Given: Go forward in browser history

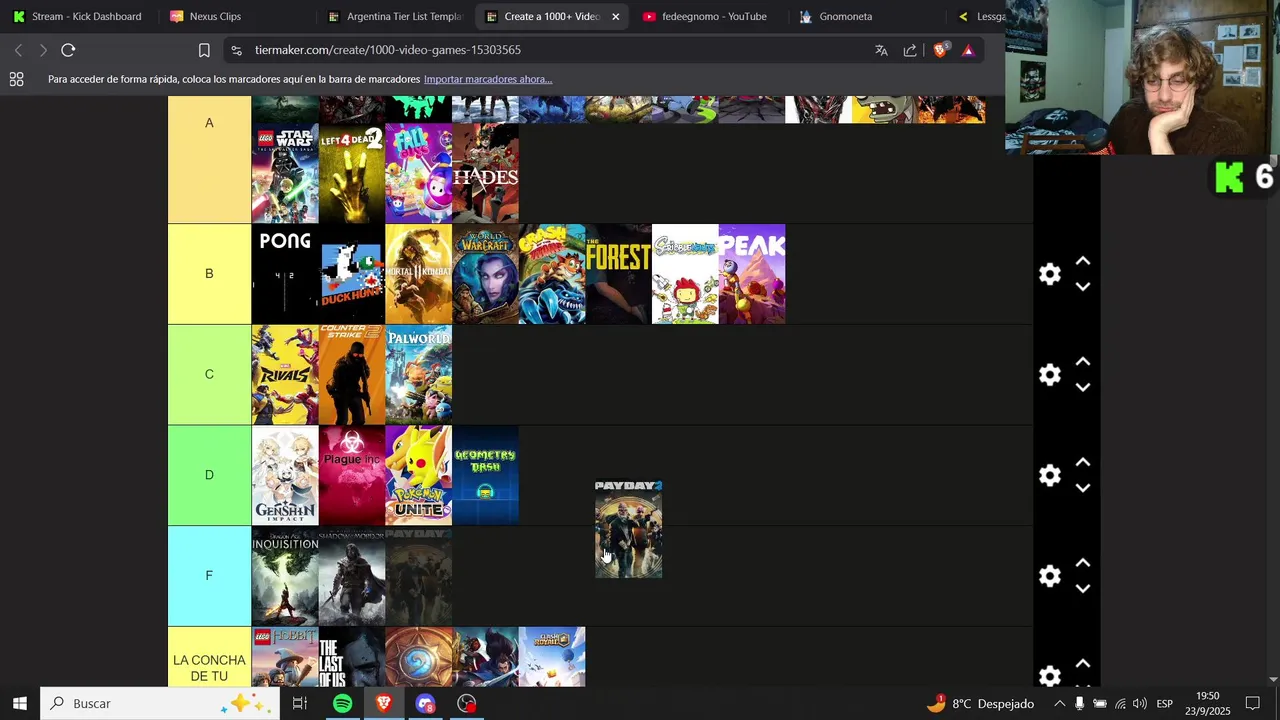Looking at the screenshot, I should coord(43,50).
